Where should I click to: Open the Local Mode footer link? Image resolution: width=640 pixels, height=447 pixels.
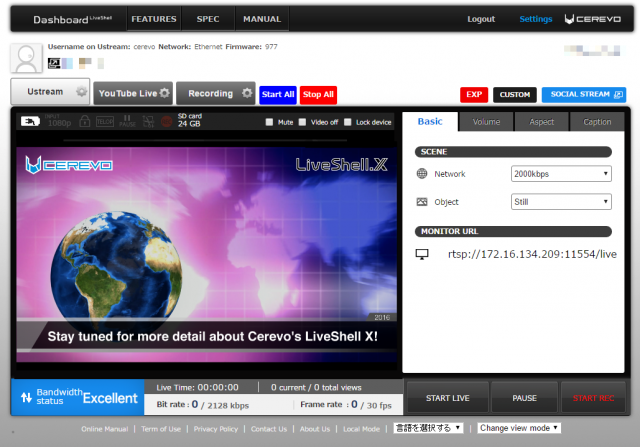coord(361,429)
